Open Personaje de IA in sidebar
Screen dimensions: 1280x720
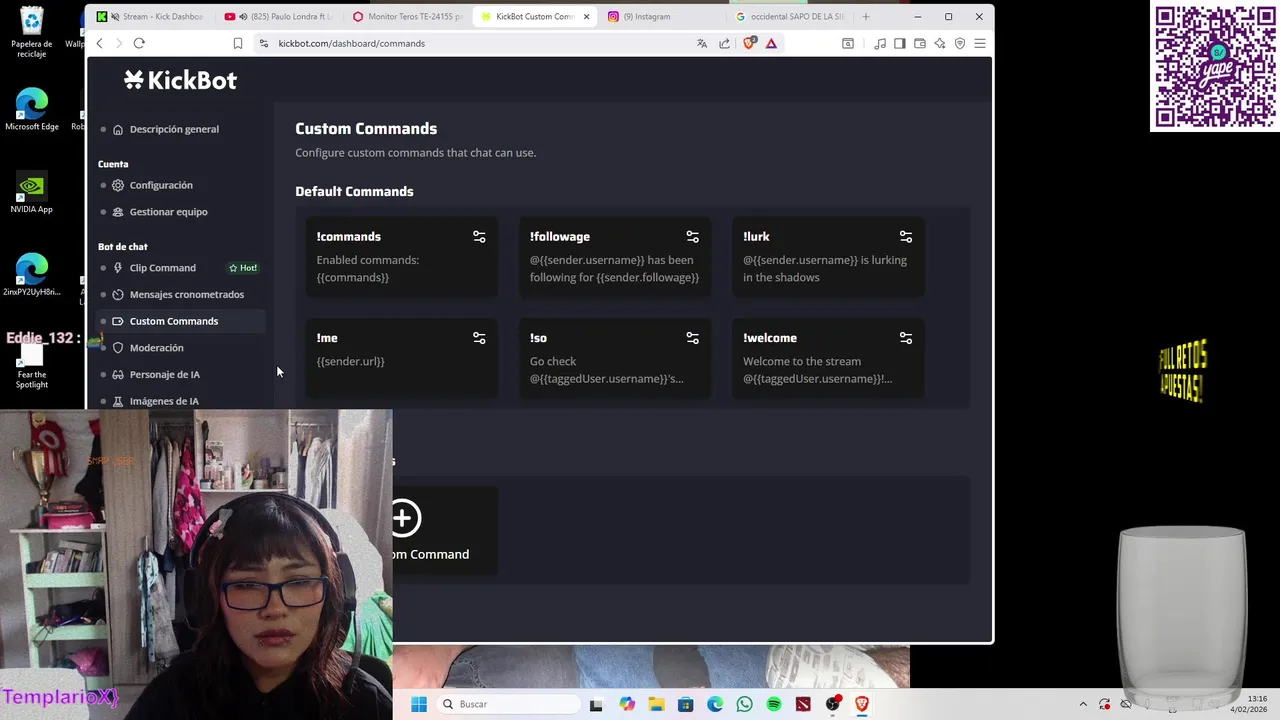point(164,375)
